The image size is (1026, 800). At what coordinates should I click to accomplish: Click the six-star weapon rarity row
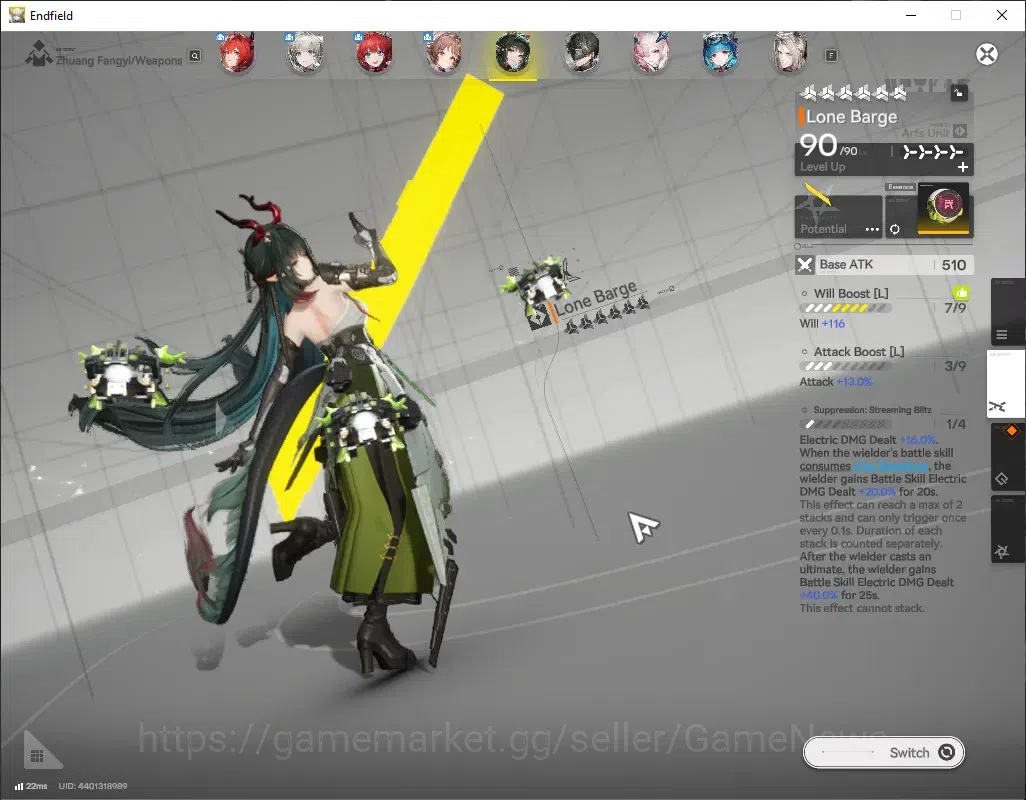tap(853, 94)
